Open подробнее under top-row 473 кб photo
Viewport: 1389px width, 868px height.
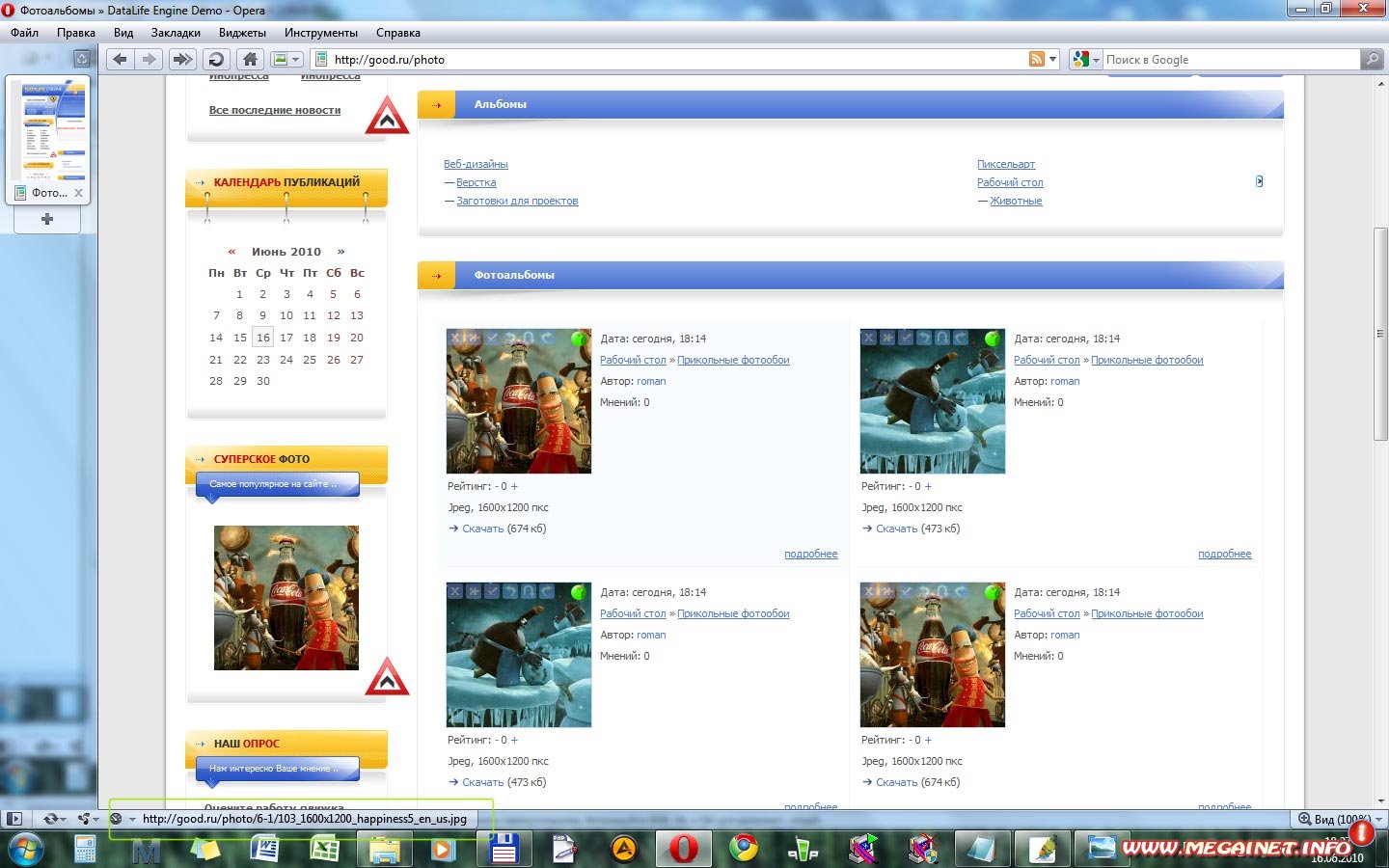(x=1225, y=554)
